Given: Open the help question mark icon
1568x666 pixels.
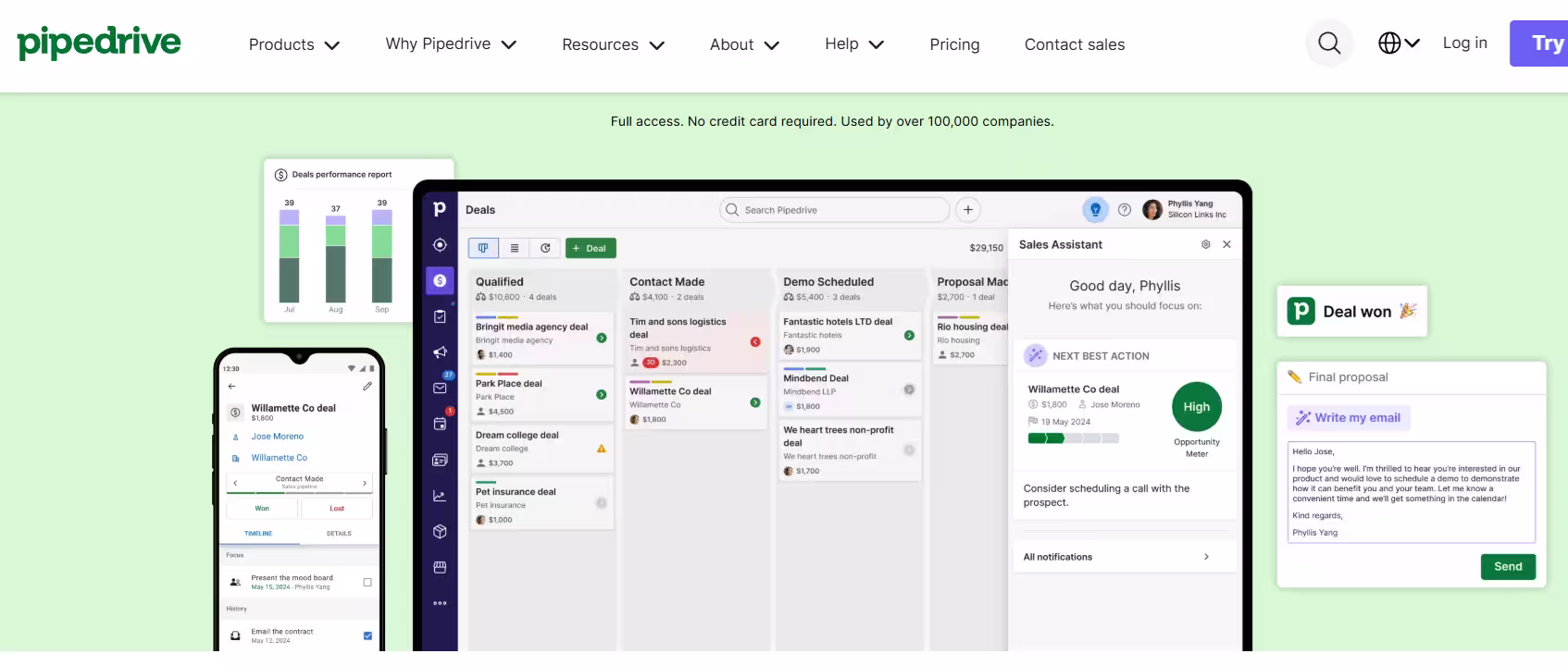Looking at the screenshot, I should 1125,210.
